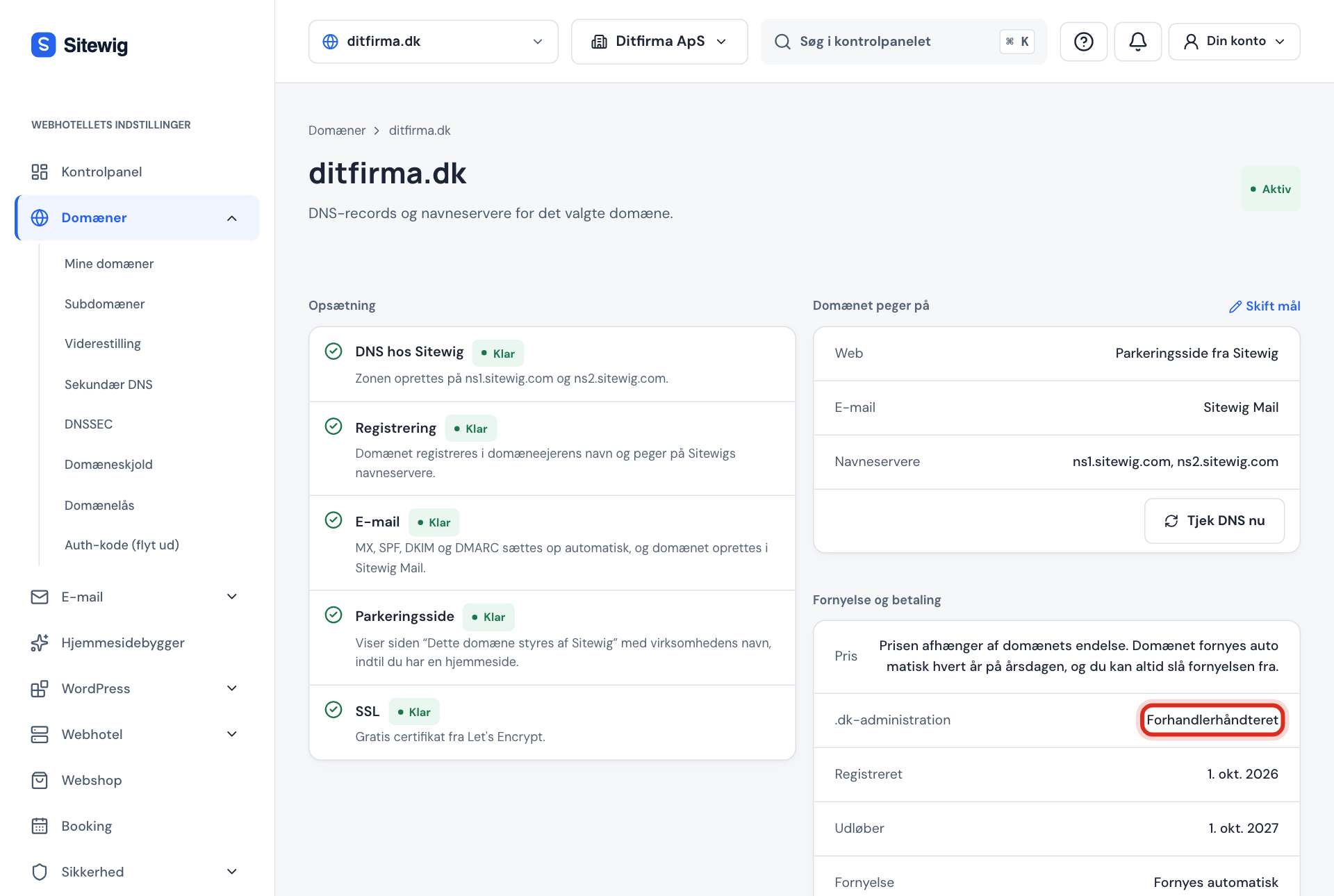Click the Webhotel server icon

pos(40,734)
